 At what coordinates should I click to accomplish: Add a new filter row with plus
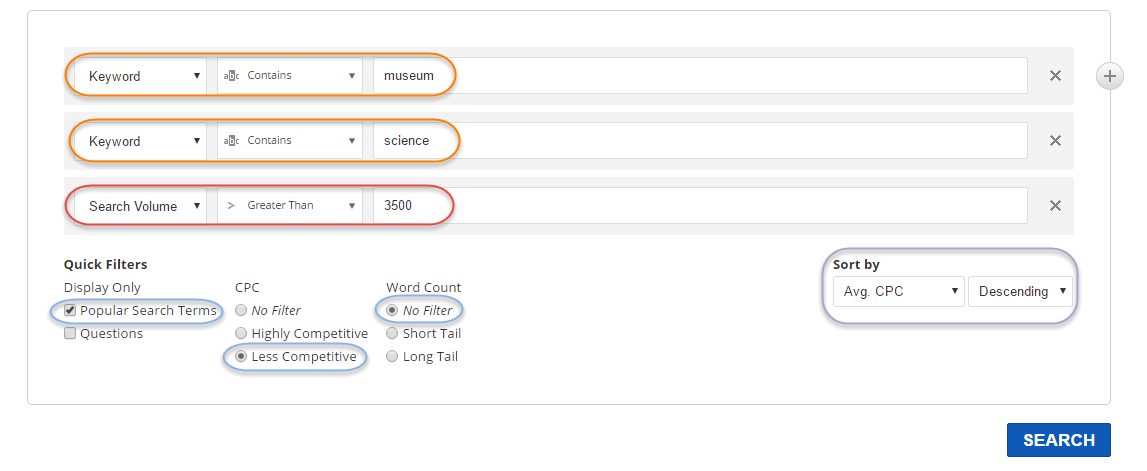1110,76
